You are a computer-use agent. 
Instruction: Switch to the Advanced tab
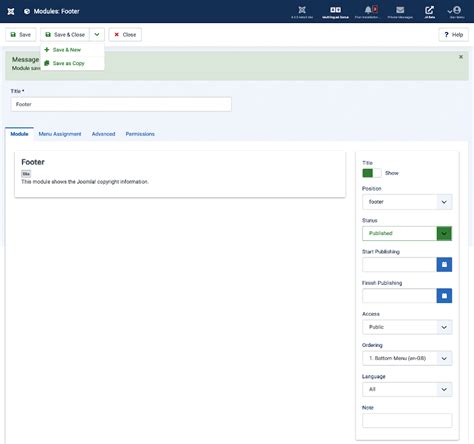point(103,134)
